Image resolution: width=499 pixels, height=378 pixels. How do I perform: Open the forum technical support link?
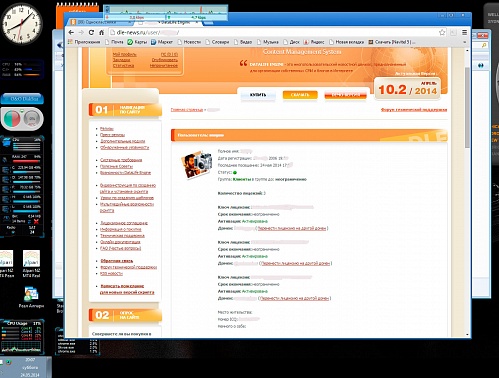click(x=414, y=110)
